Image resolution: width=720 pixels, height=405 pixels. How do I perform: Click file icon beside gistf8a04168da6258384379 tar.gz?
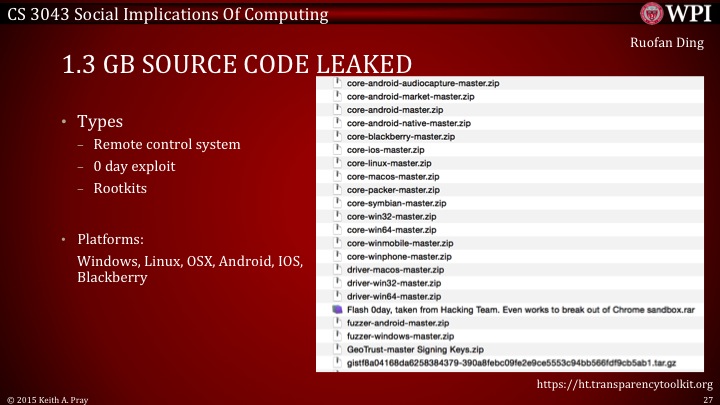coord(338,362)
